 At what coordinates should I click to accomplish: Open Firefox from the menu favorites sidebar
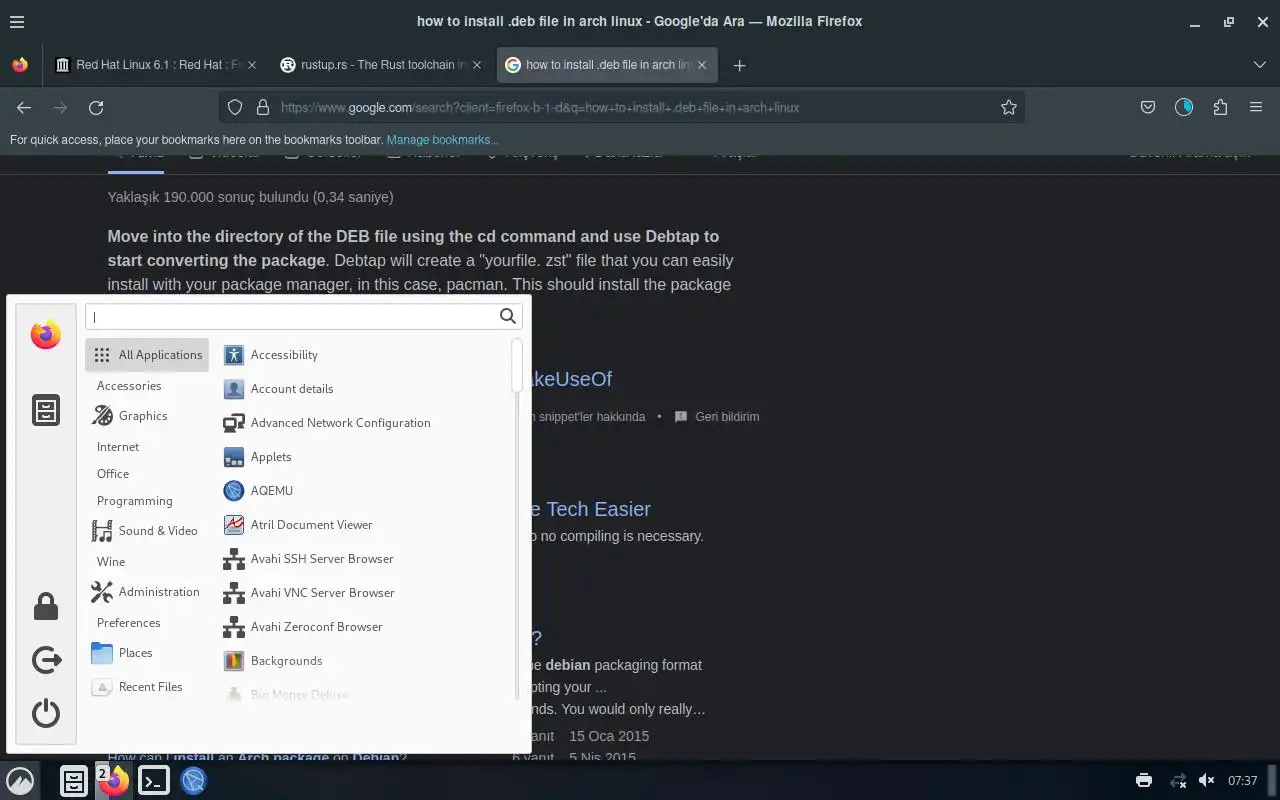pyautogui.click(x=45, y=334)
